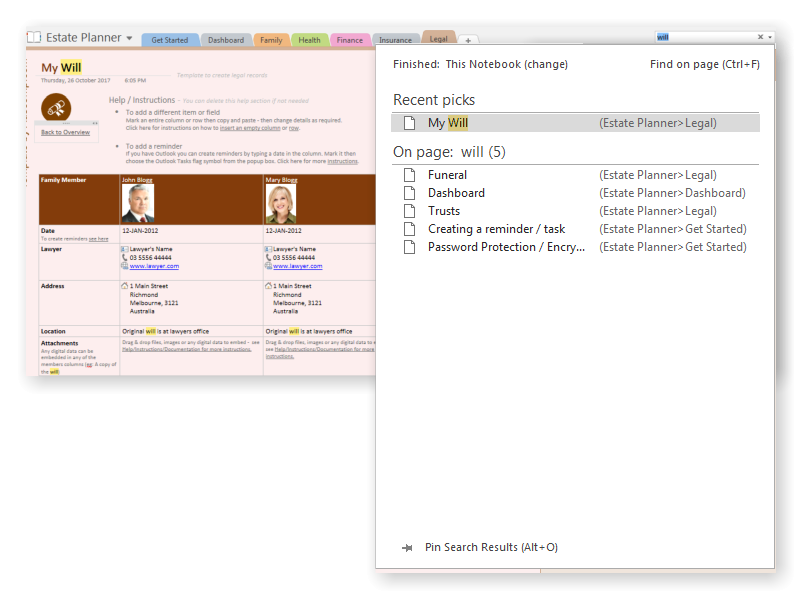Switch to the Get Started section tab
Viewport: 812px width, 609px height.
click(169, 40)
